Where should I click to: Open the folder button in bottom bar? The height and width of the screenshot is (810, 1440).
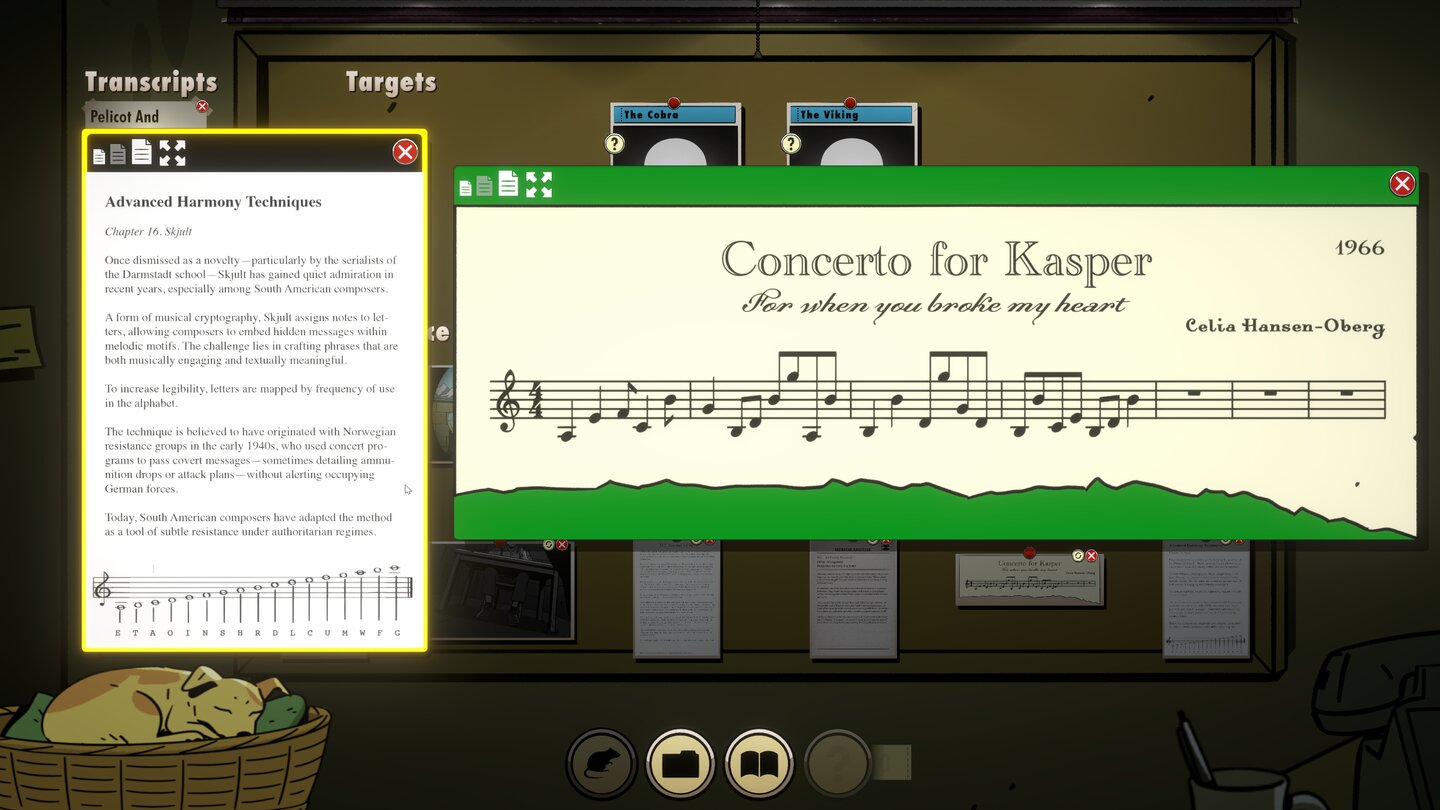(681, 764)
